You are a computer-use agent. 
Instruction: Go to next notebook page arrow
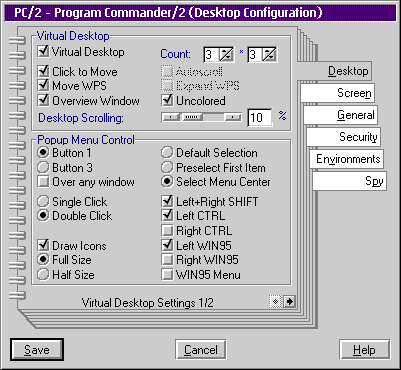pyautogui.click(x=289, y=302)
